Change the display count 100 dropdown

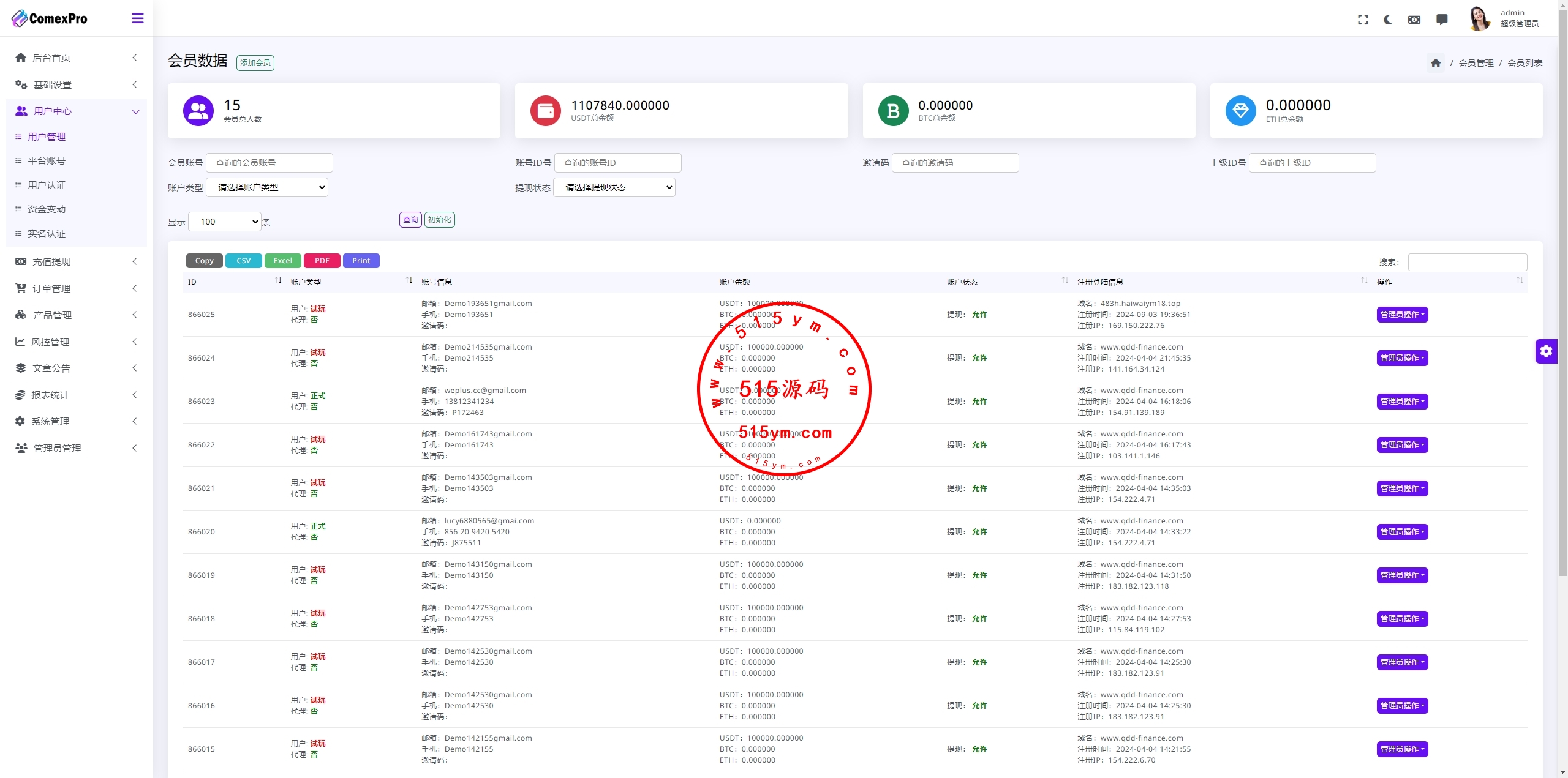click(x=225, y=222)
